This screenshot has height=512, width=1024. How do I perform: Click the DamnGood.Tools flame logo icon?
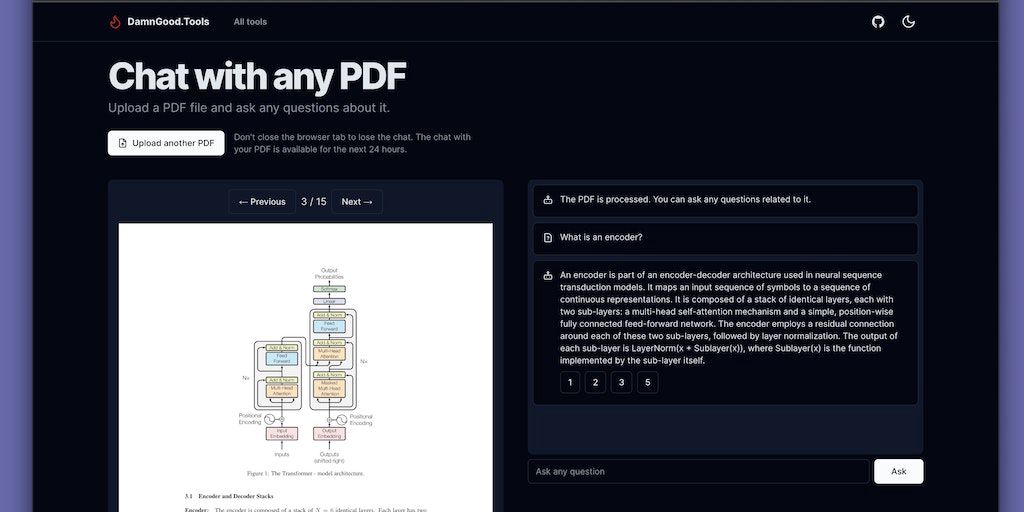pyautogui.click(x=115, y=22)
